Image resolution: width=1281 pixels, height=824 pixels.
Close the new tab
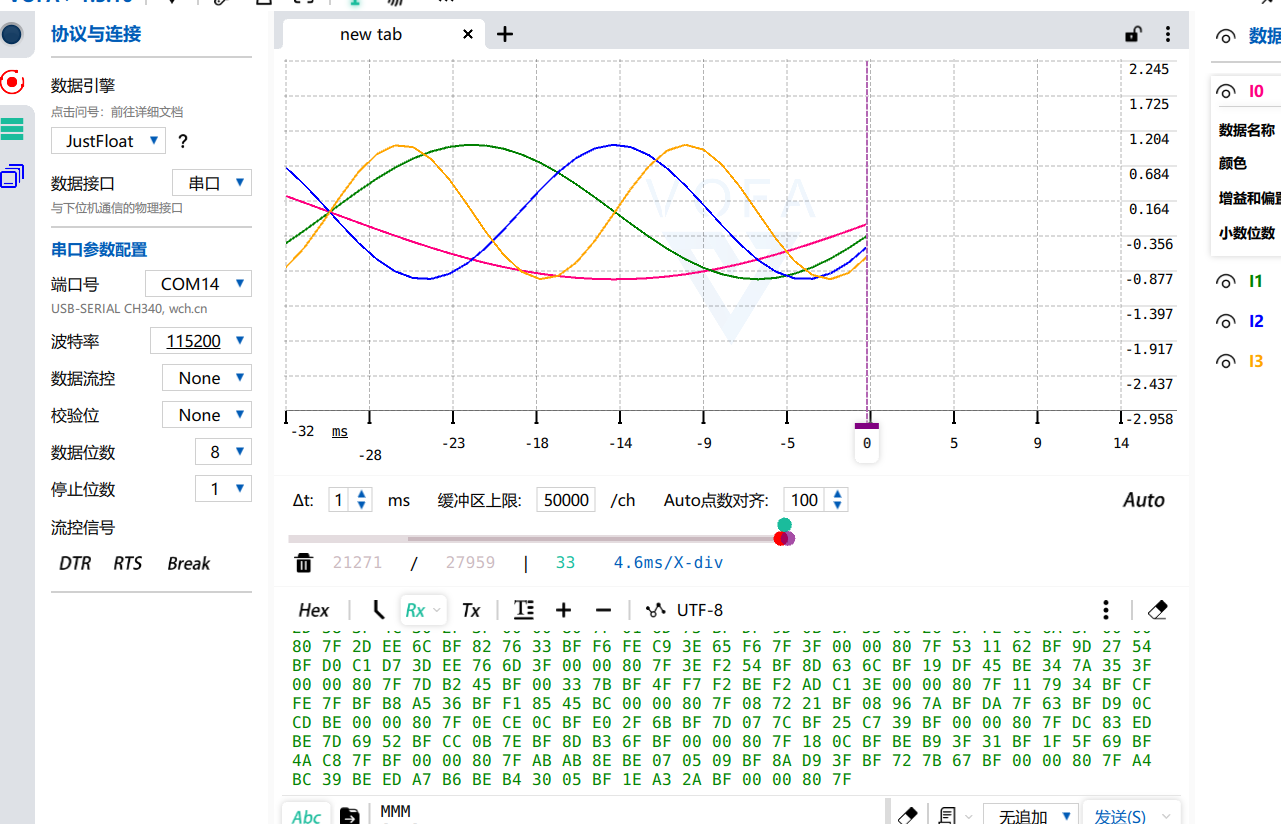[468, 34]
